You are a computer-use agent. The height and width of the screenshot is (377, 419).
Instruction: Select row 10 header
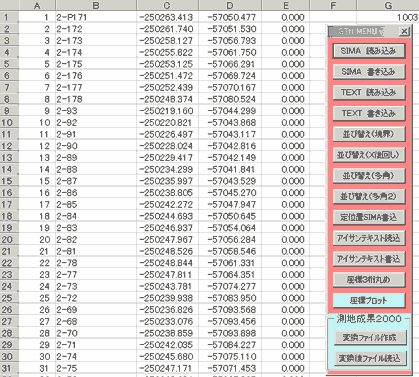(7, 122)
